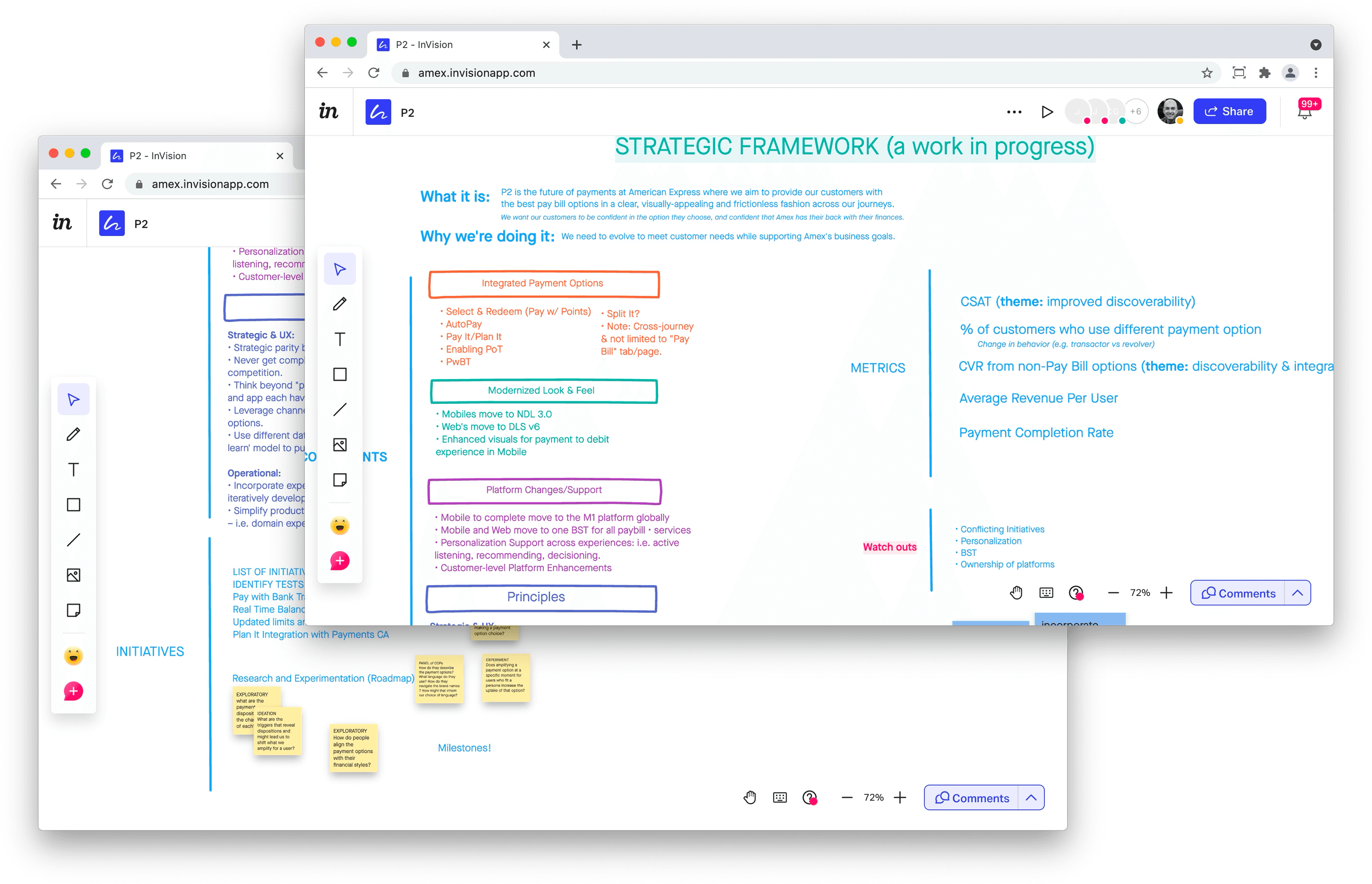Open the three-dots more options menu

[x=1014, y=112]
